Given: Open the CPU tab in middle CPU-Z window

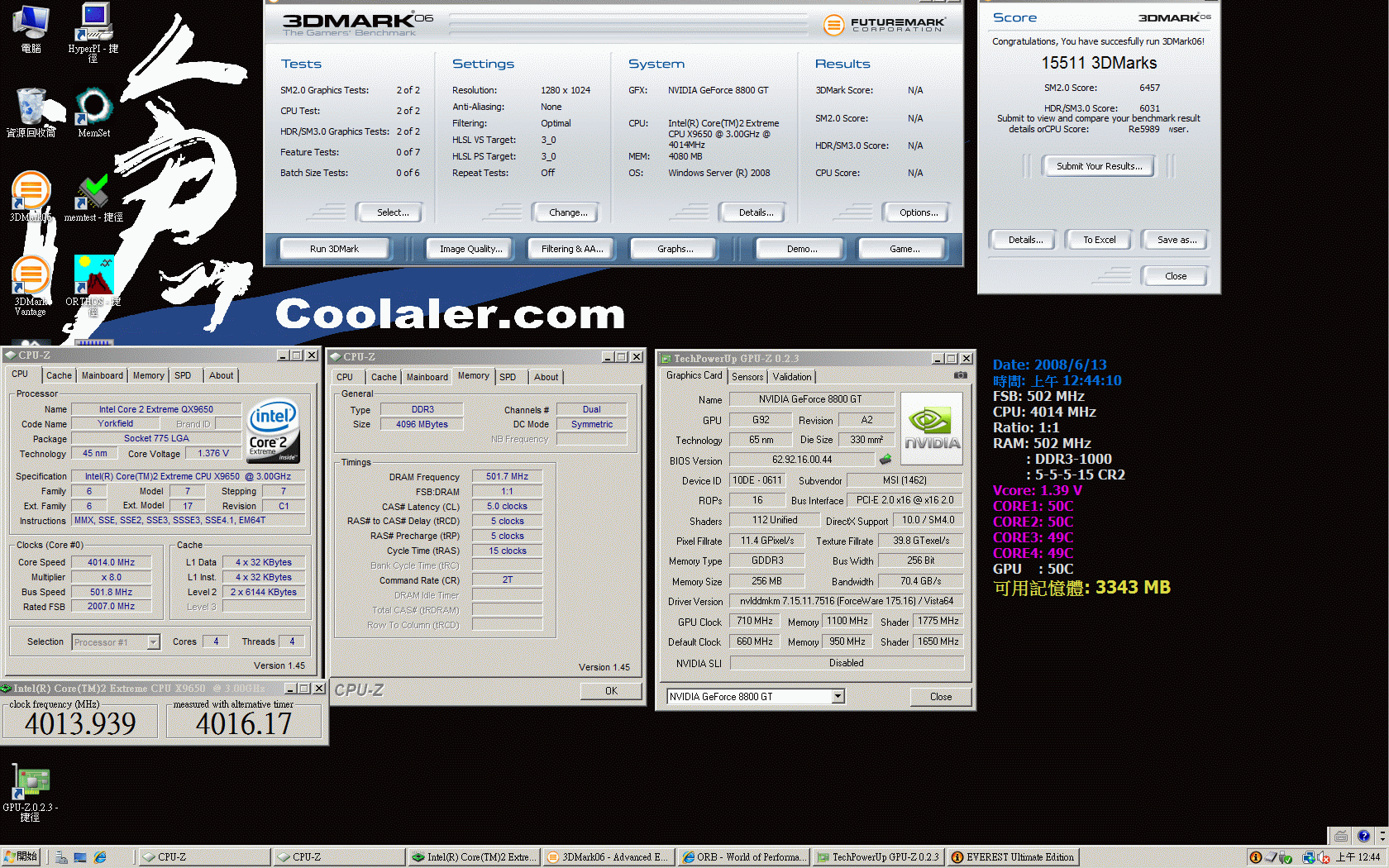Looking at the screenshot, I should tap(345, 377).
